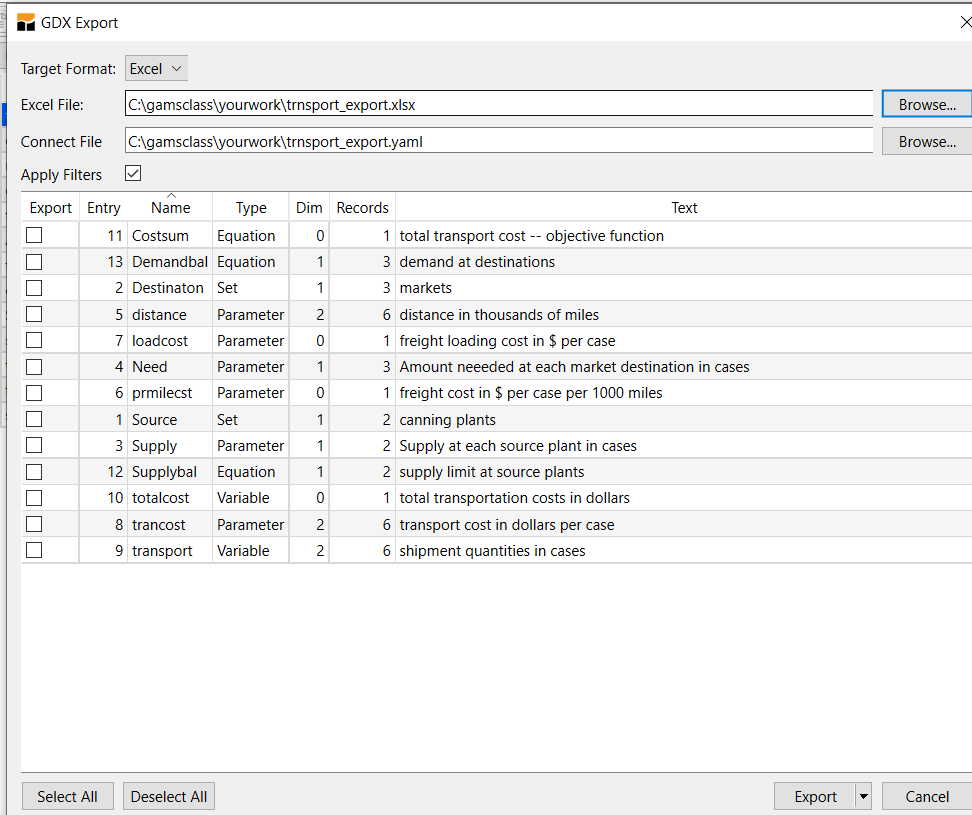Click the Excel File path field
The width and height of the screenshot is (972, 815).
498,104
